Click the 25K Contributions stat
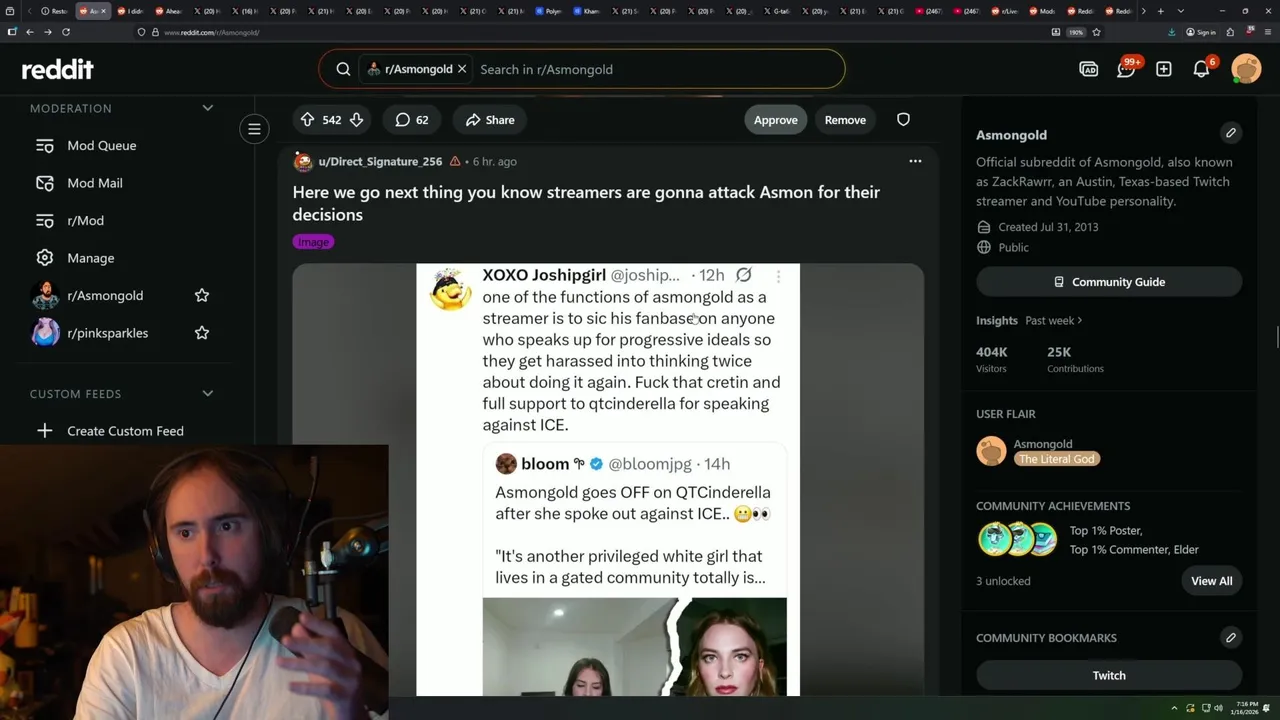 pos(1075,359)
